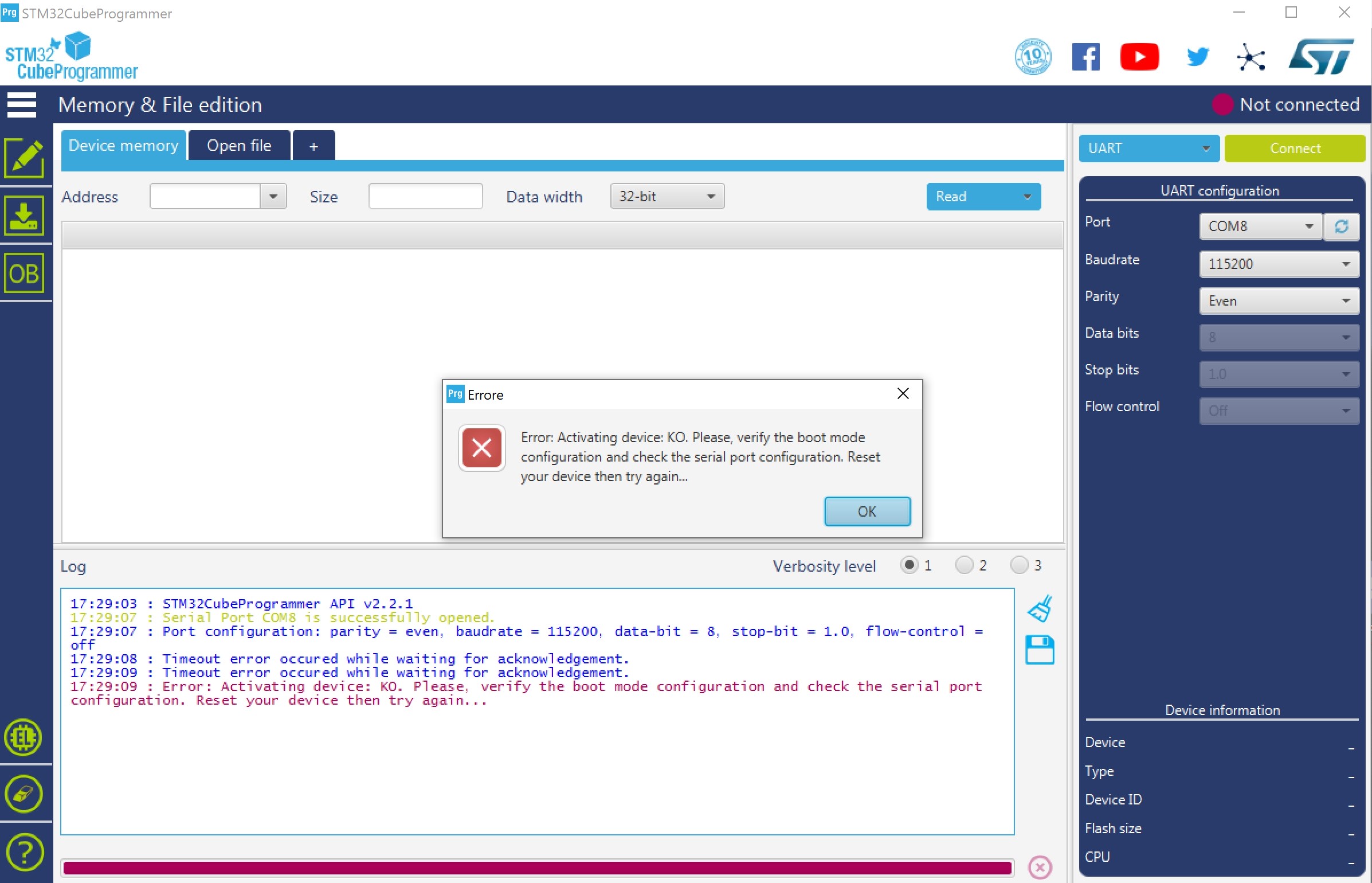Add a new tab with plus

[x=313, y=146]
